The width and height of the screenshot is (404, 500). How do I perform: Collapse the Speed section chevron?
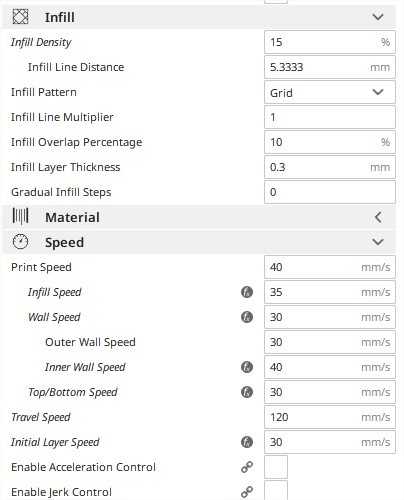point(378,242)
